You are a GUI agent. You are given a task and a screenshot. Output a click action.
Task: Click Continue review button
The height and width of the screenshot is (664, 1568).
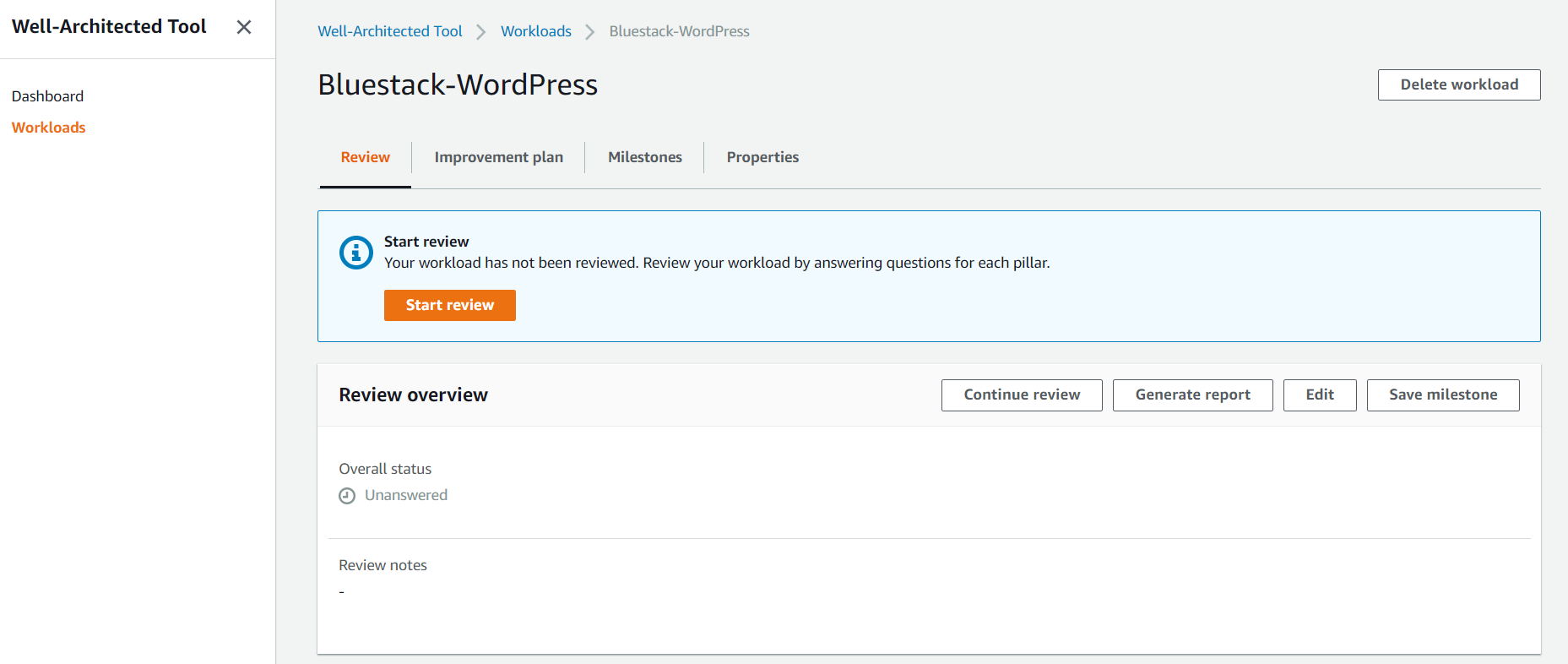tap(1022, 395)
